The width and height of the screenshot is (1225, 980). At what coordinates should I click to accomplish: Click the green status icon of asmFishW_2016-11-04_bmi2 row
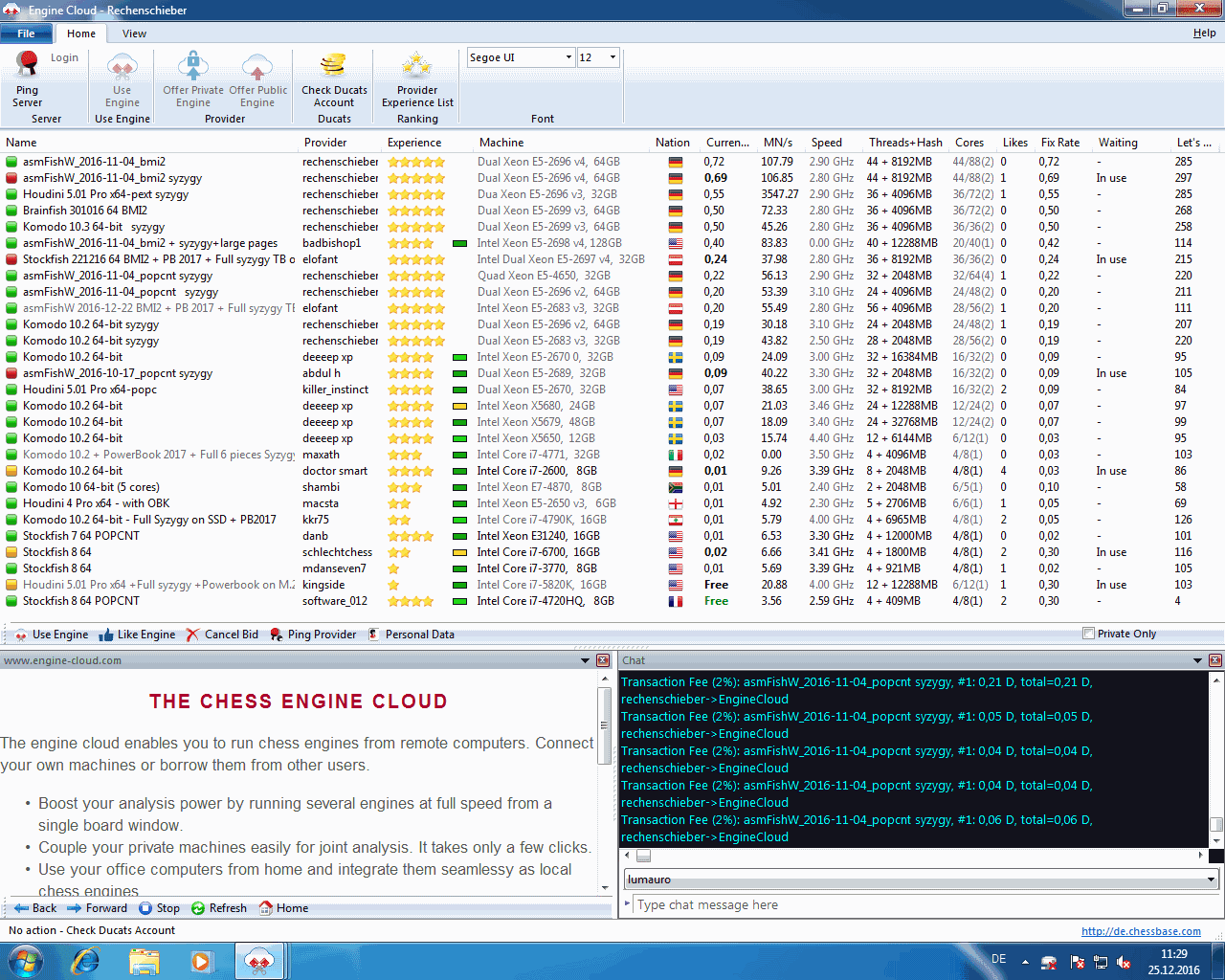tap(11, 162)
